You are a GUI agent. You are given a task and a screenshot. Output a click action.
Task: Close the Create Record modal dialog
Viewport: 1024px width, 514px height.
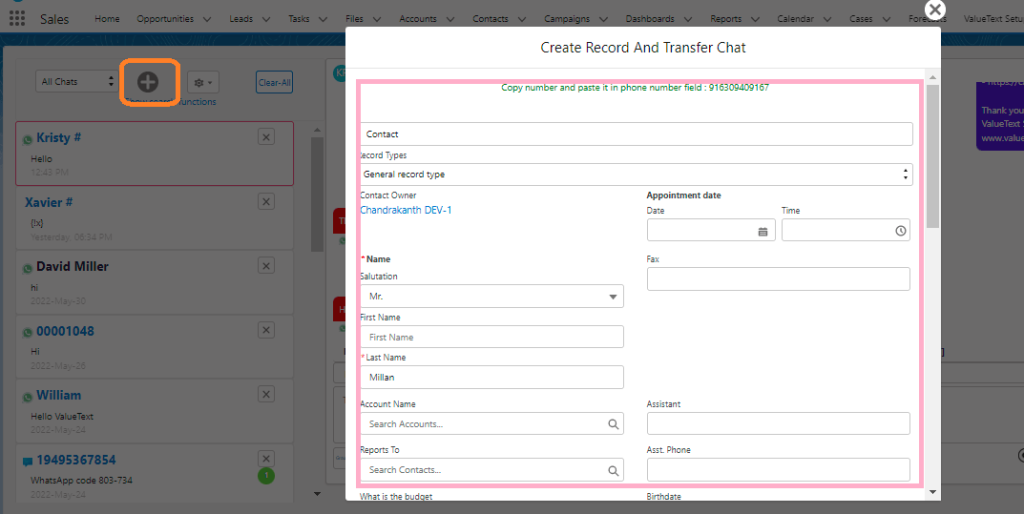click(x=934, y=10)
